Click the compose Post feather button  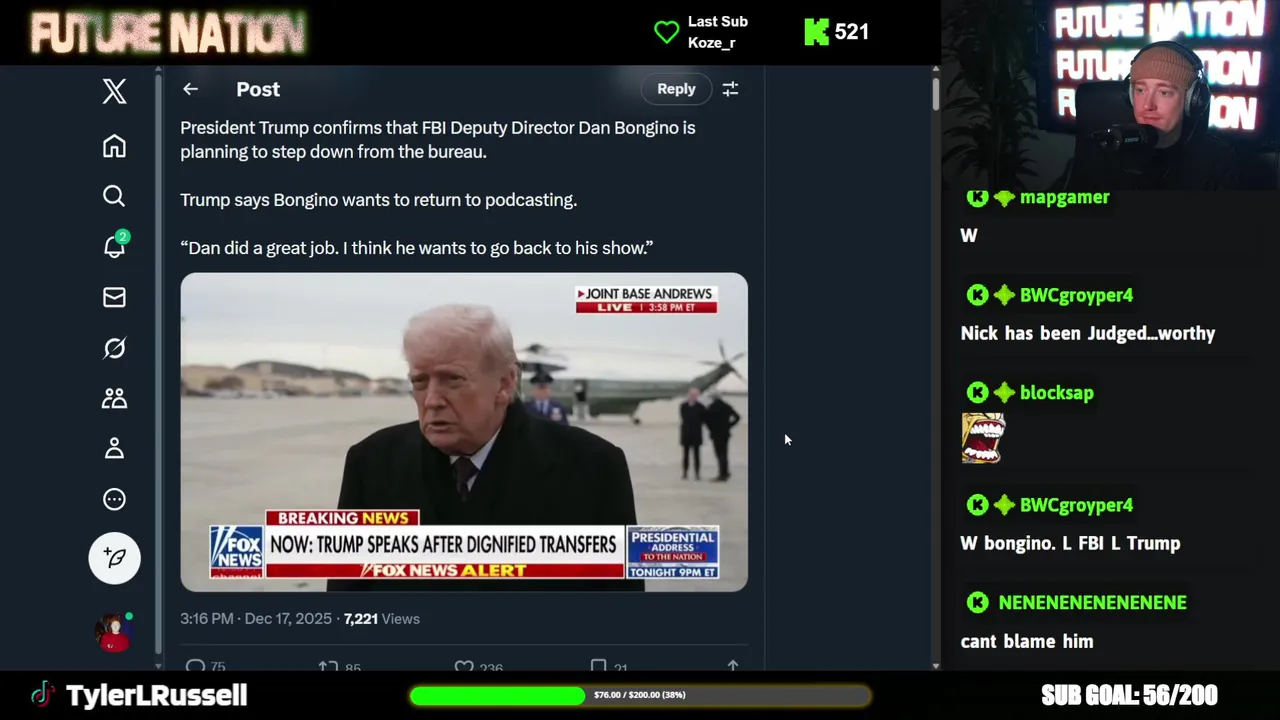(x=114, y=558)
